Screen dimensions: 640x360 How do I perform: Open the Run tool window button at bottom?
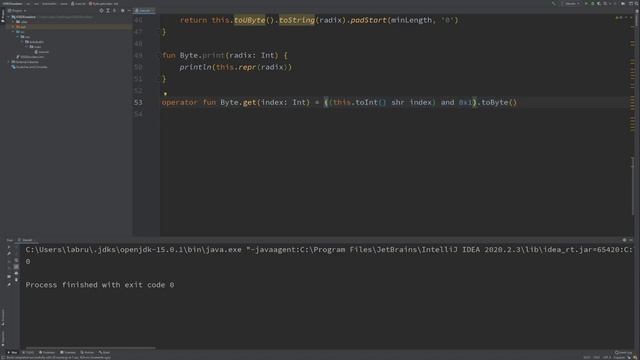point(13,352)
